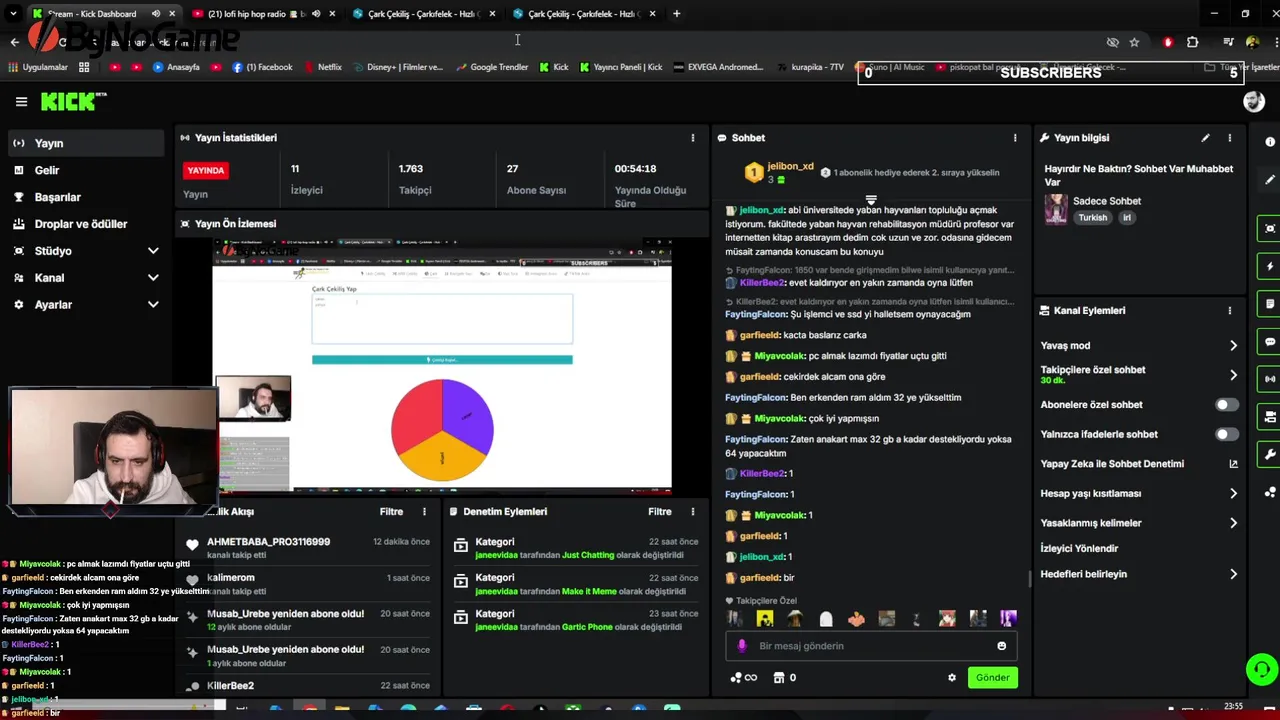This screenshot has height=720, width=1280.
Task: Open Yayın bilgisi three-dot options
Action: [1230, 138]
